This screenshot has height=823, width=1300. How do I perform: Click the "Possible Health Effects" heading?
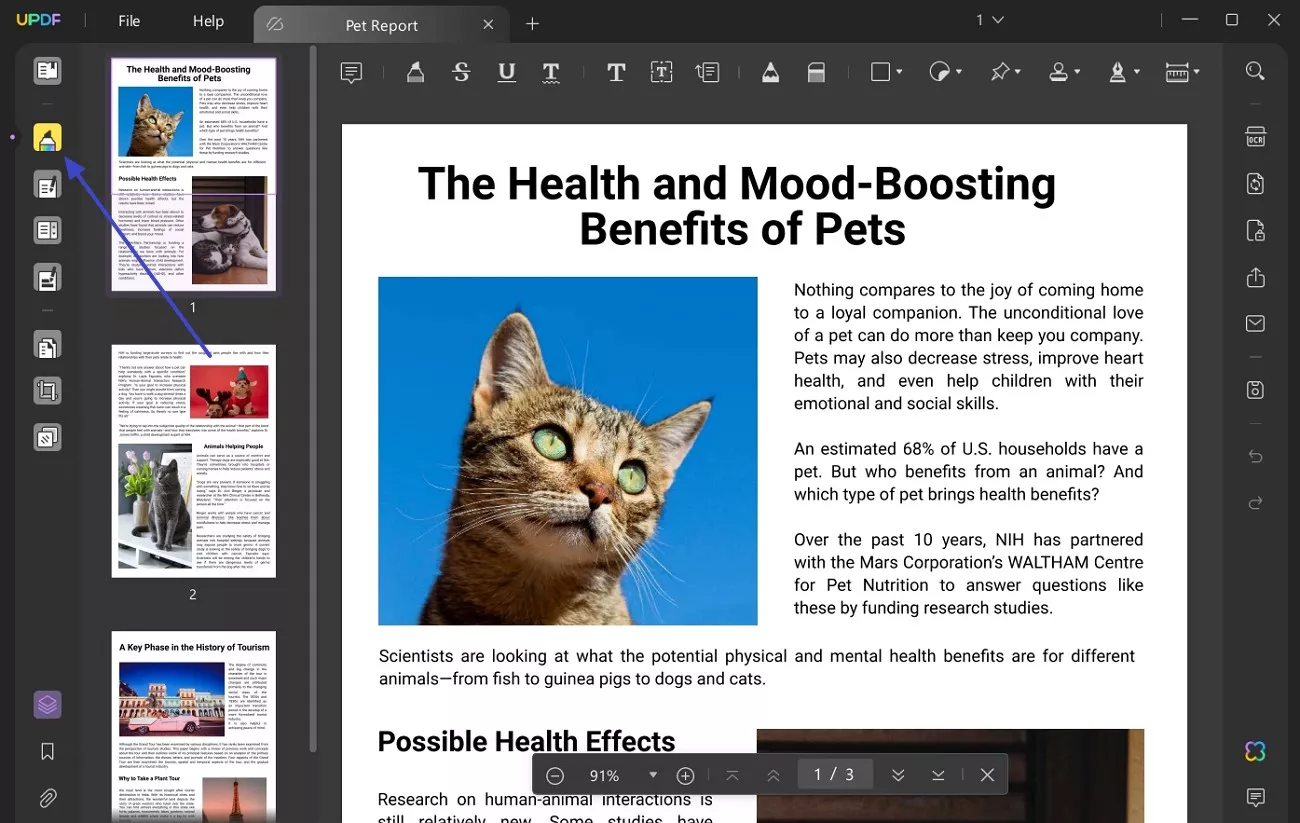pyautogui.click(x=526, y=741)
